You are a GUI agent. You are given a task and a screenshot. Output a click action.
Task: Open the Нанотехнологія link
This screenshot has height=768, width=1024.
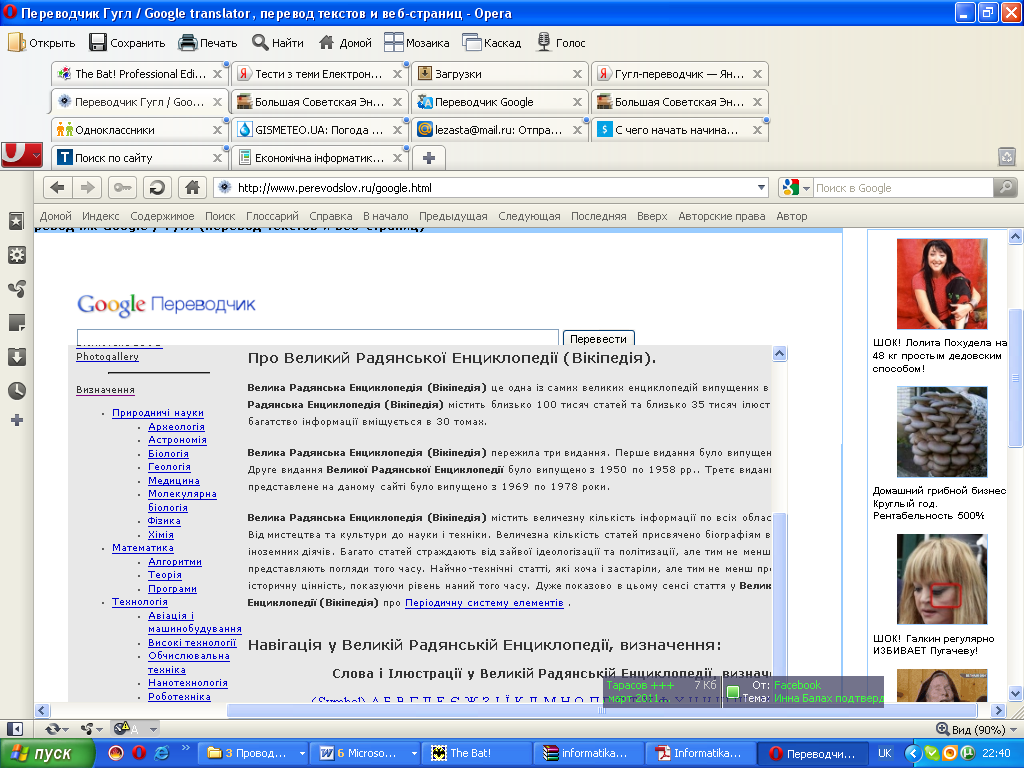pos(187,683)
